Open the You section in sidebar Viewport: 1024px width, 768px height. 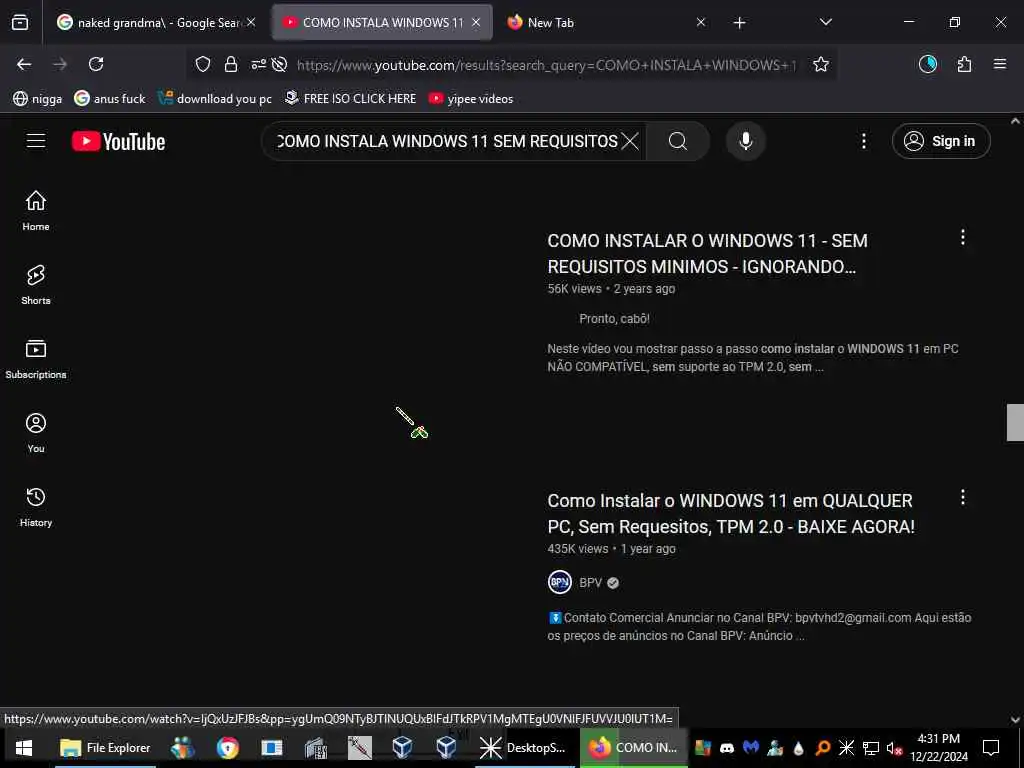coord(36,433)
